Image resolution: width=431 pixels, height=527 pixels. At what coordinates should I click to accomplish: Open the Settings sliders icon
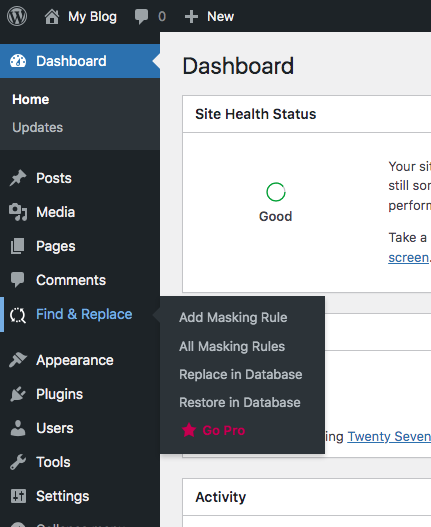[18, 496]
